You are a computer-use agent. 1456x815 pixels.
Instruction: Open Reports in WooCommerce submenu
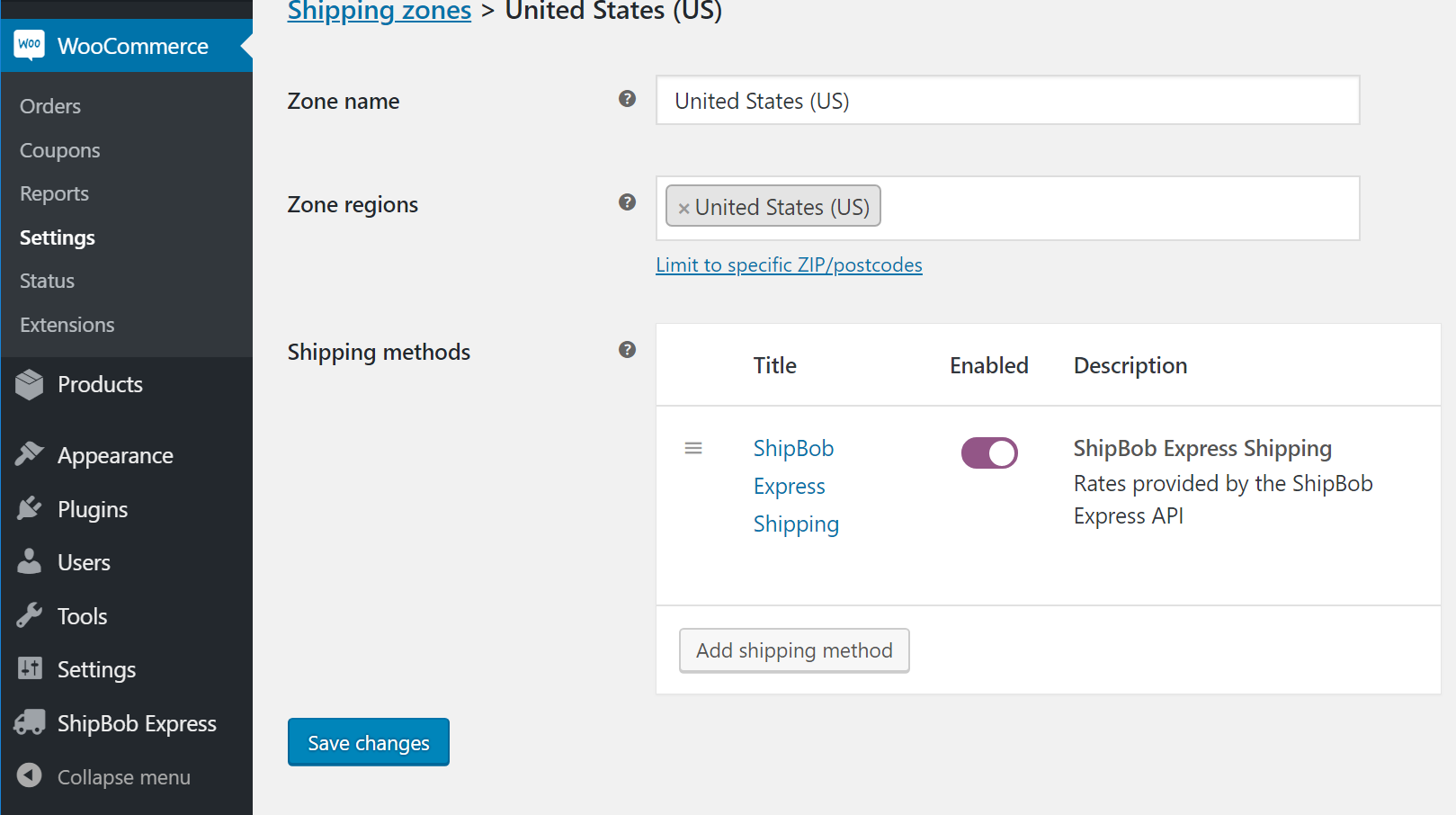click(55, 193)
